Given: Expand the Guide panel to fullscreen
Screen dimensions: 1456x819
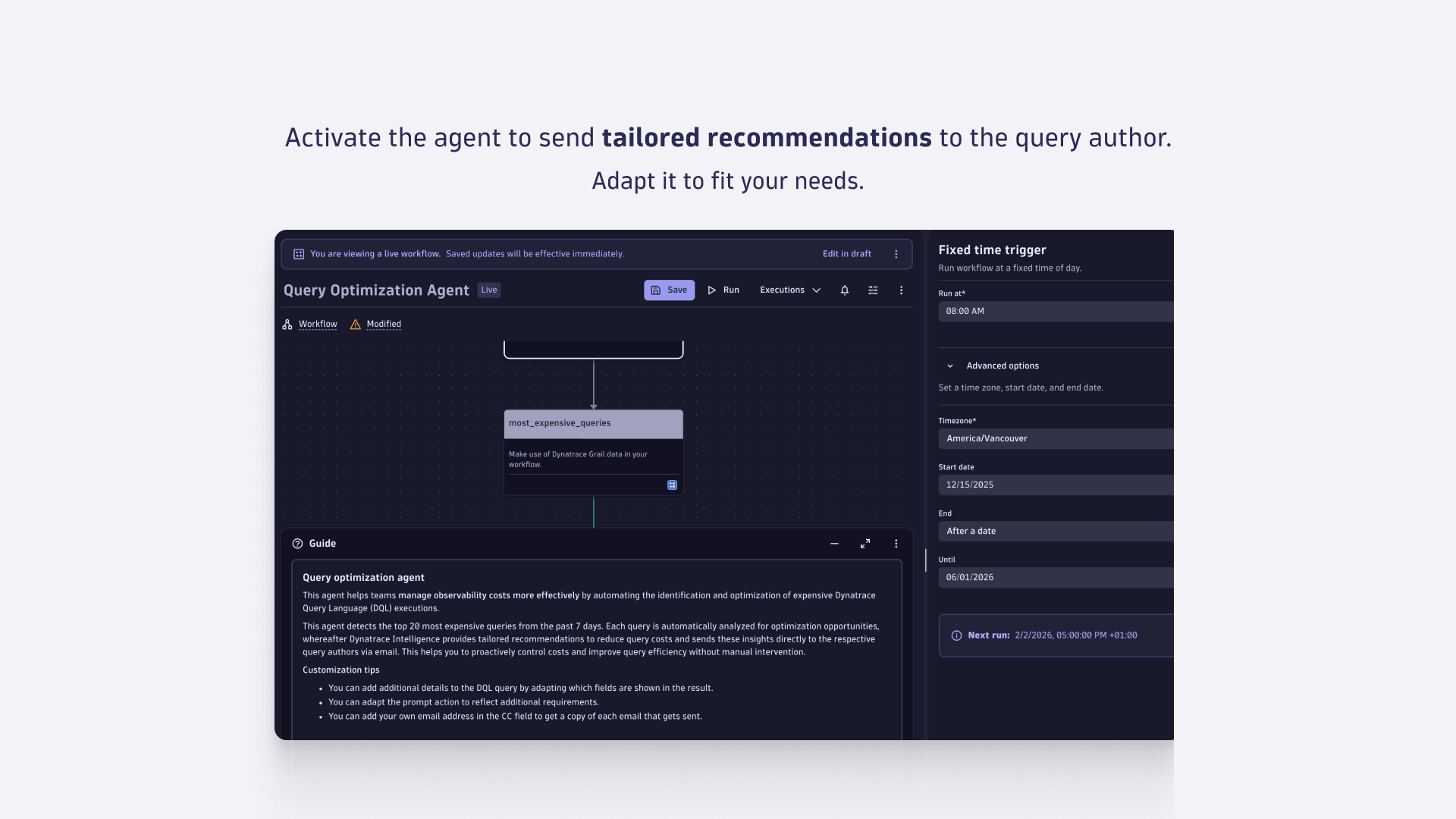Looking at the screenshot, I should click(x=864, y=543).
